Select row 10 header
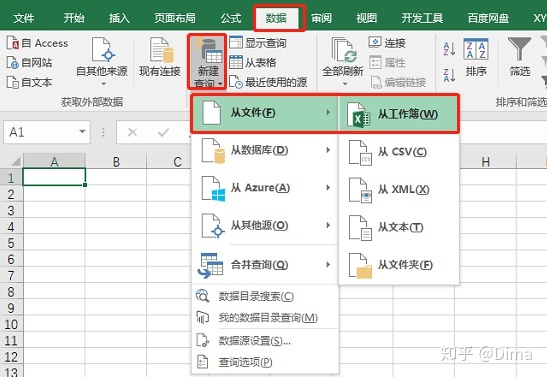Viewport: 547px width, 377px height. [11, 325]
